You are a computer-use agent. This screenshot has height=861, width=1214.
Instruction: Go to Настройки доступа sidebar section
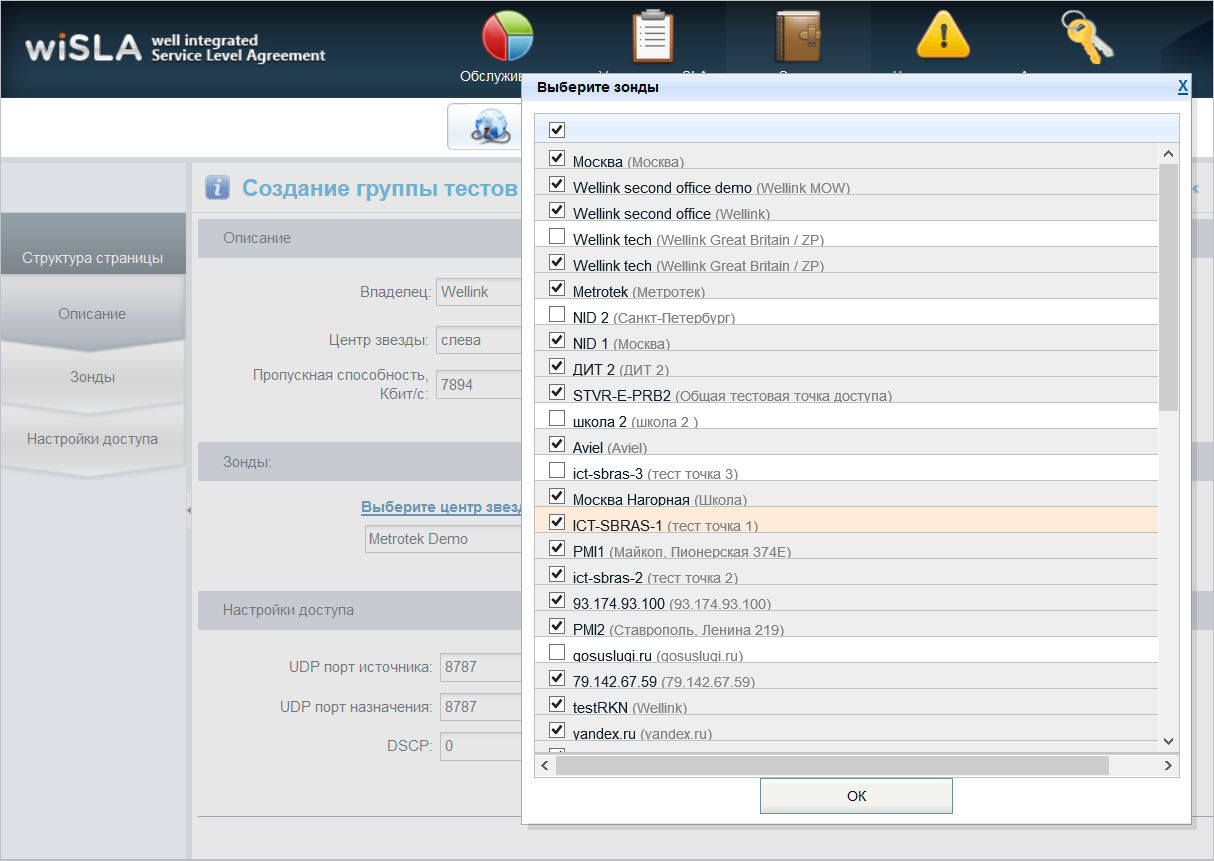[x=92, y=439]
